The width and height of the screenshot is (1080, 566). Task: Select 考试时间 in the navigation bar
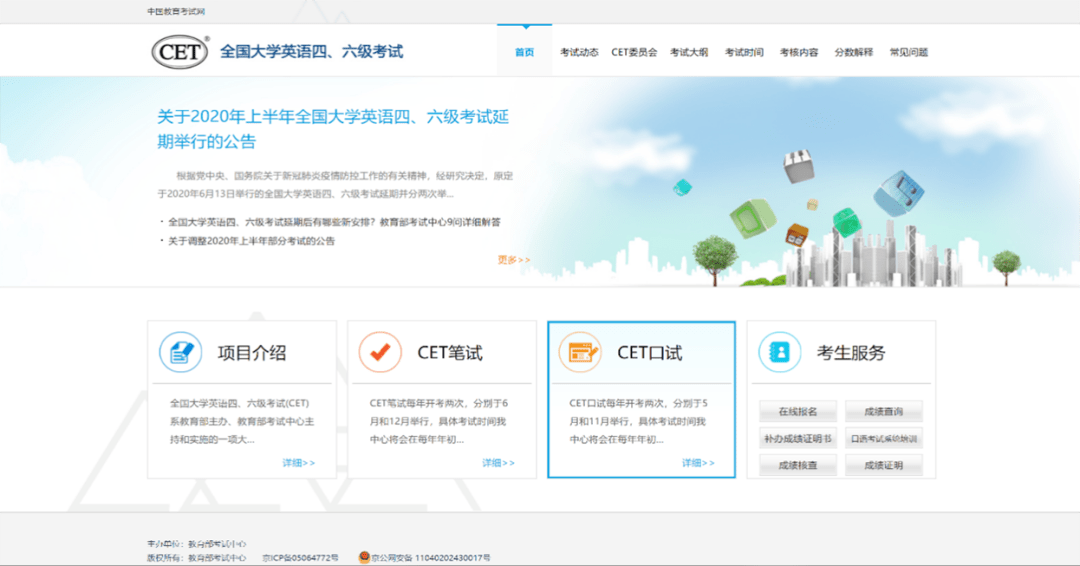point(744,52)
